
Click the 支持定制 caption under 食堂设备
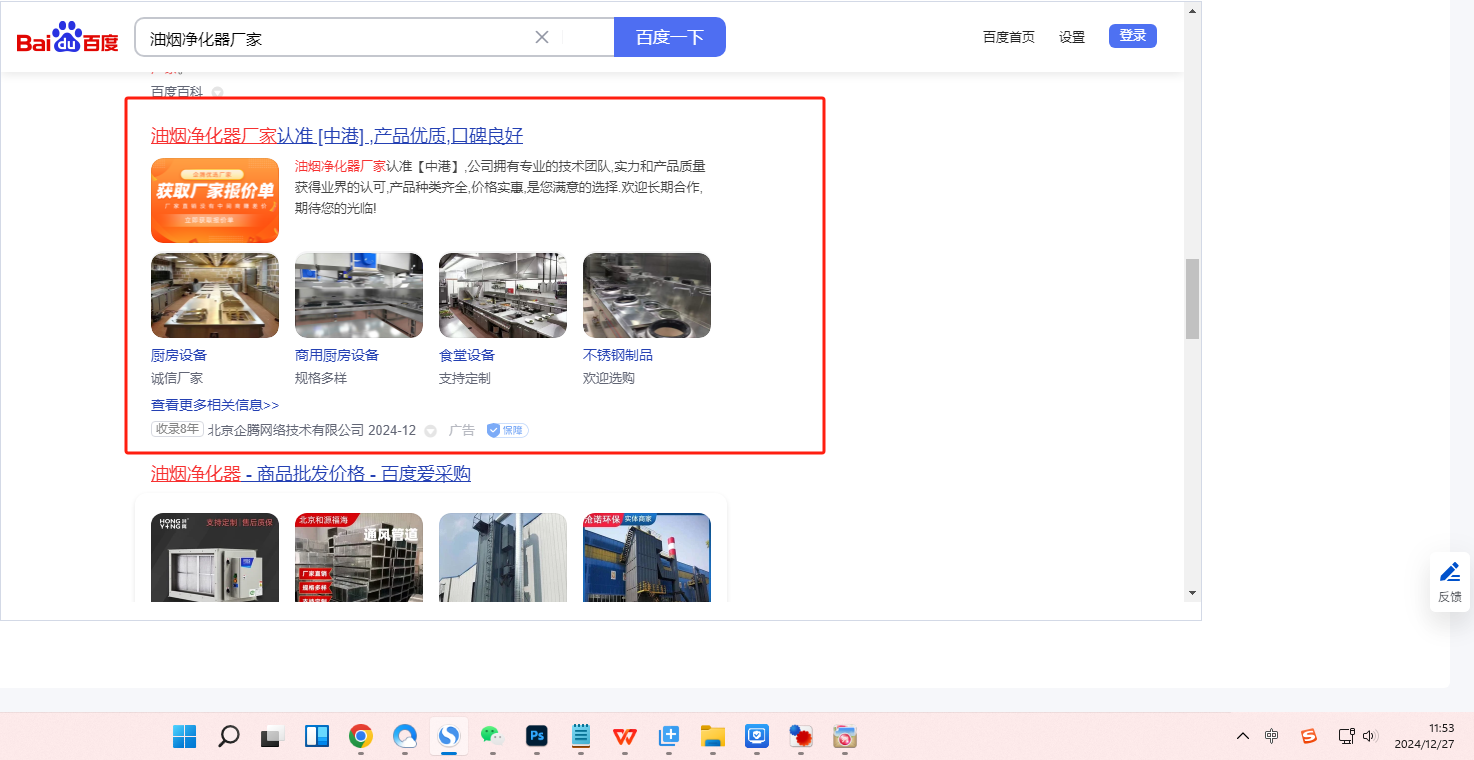coord(465,378)
